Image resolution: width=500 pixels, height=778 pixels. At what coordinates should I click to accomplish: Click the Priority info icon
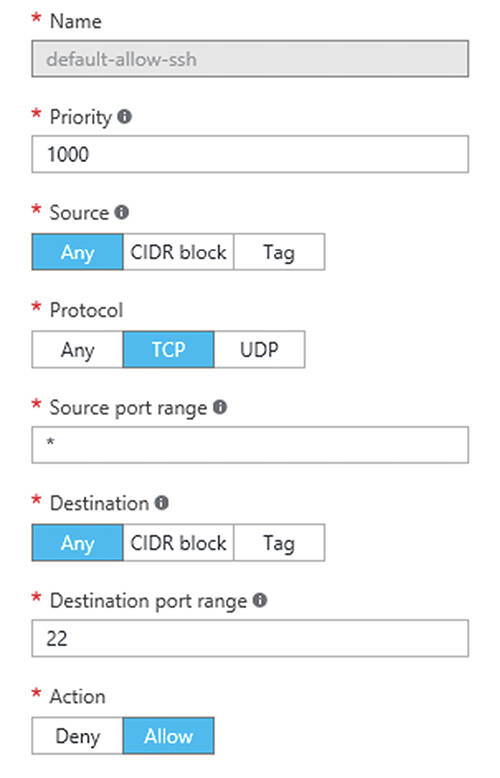124,117
